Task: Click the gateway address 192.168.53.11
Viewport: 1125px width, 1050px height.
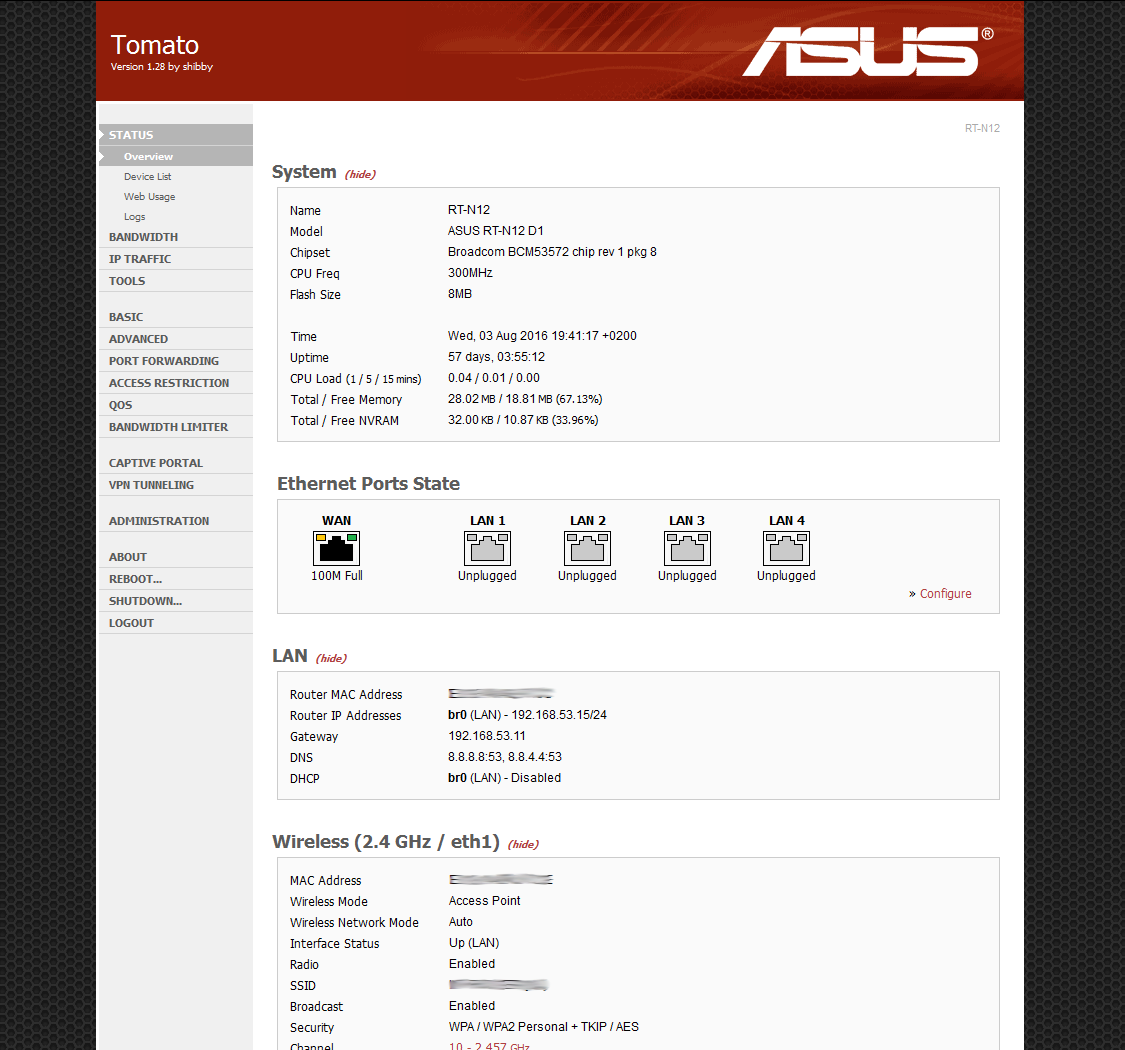Action: (486, 736)
